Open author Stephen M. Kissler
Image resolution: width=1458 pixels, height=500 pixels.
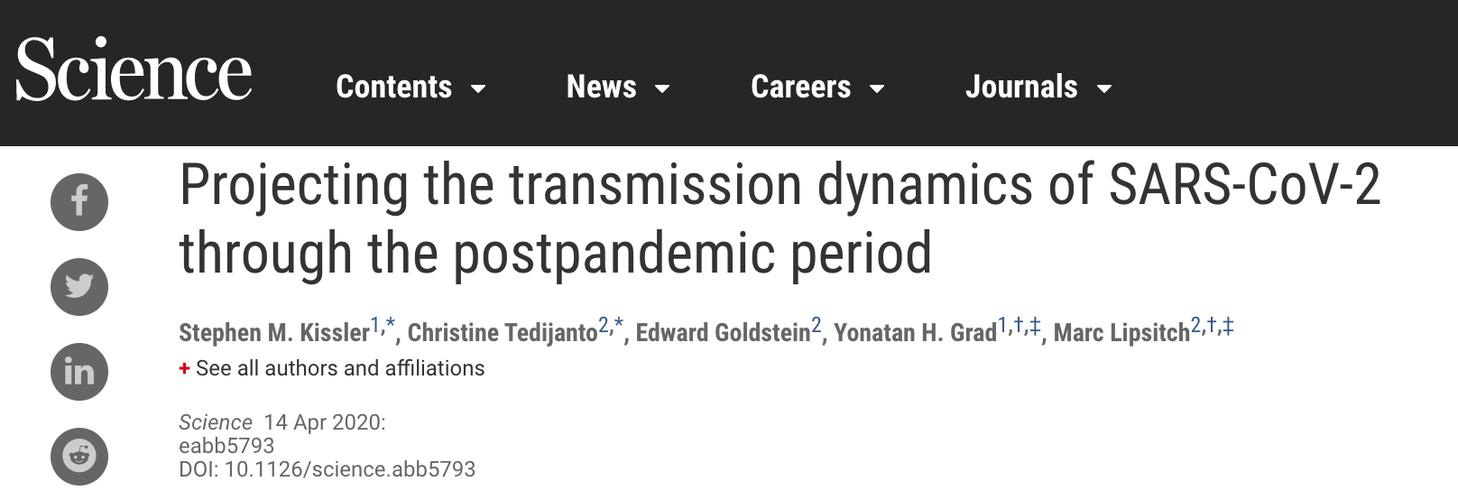(274, 333)
